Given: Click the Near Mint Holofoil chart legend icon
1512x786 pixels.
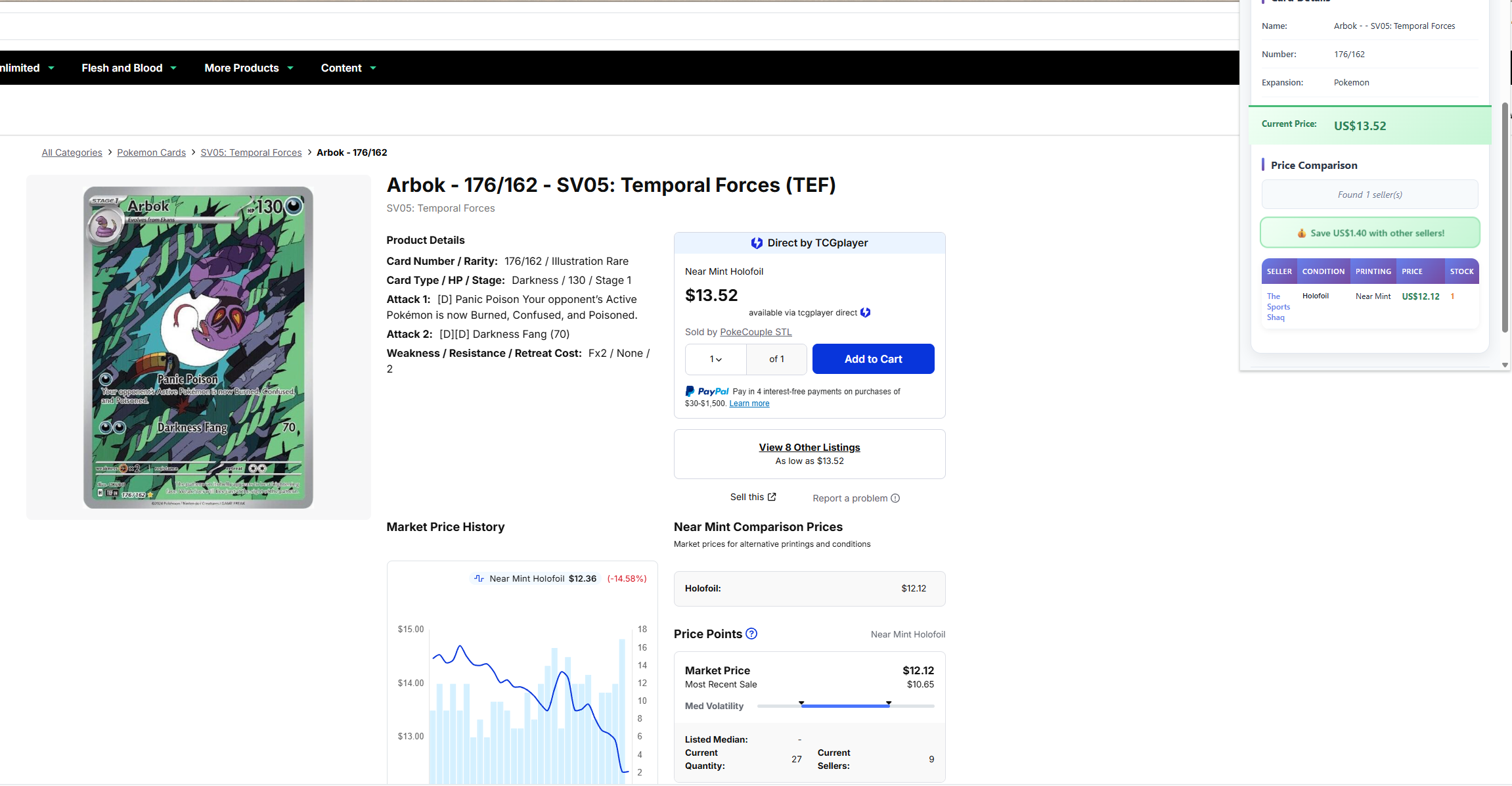Looking at the screenshot, I should tap(479, 578).
